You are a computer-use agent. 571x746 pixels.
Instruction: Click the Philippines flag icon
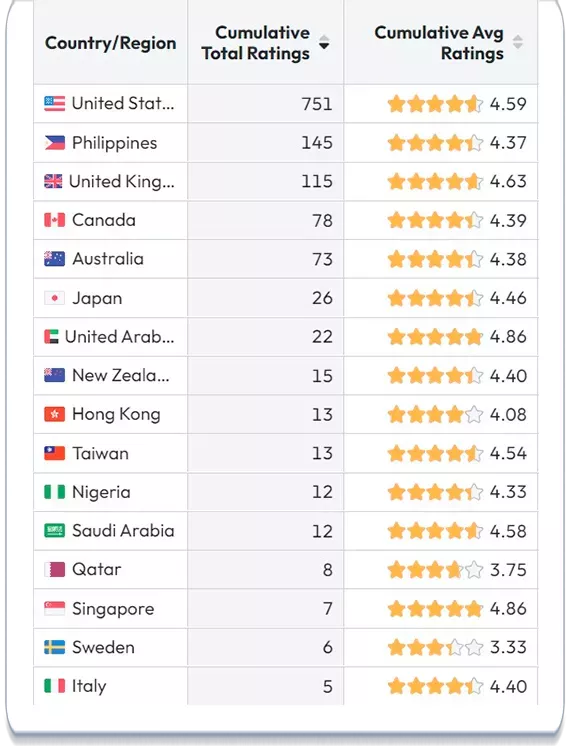pos(54,143)
